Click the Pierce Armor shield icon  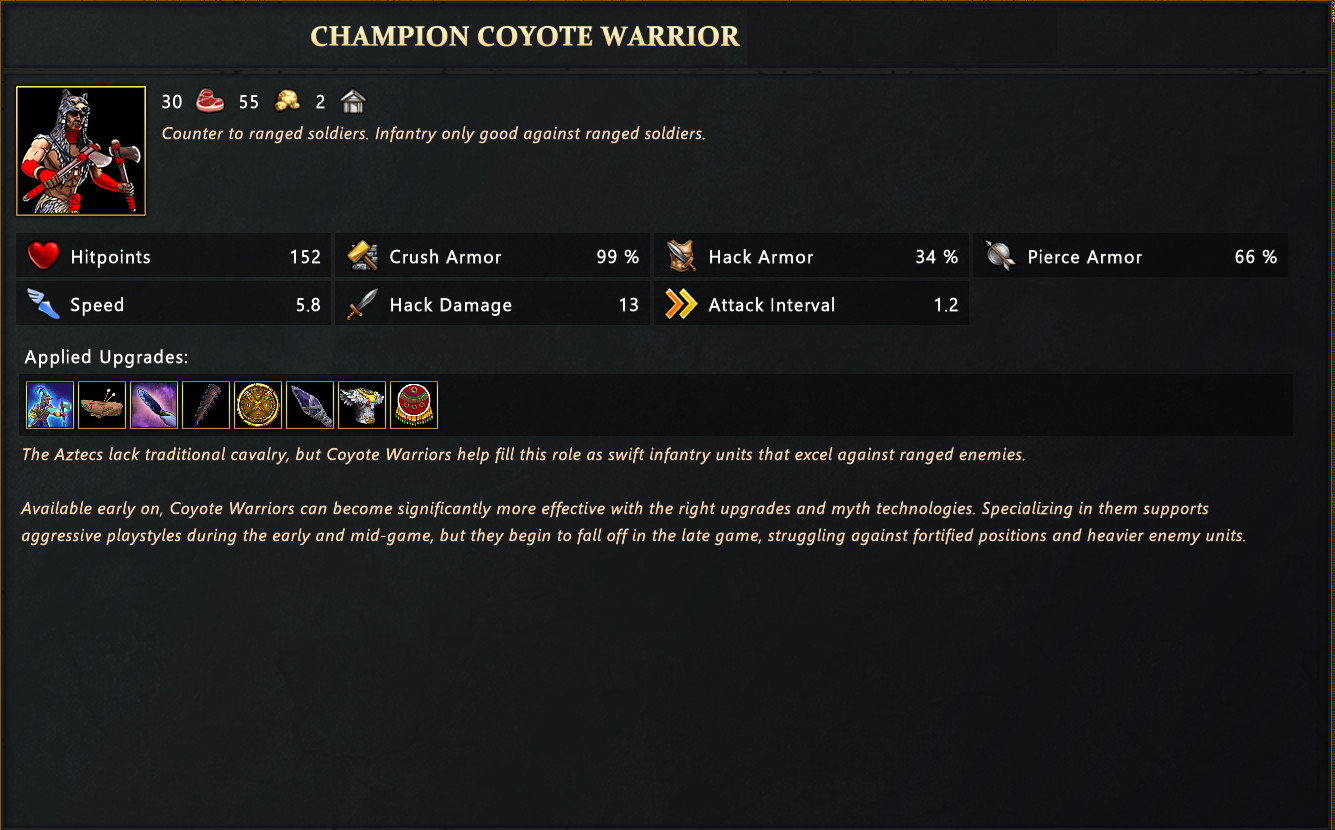(999, 257)
